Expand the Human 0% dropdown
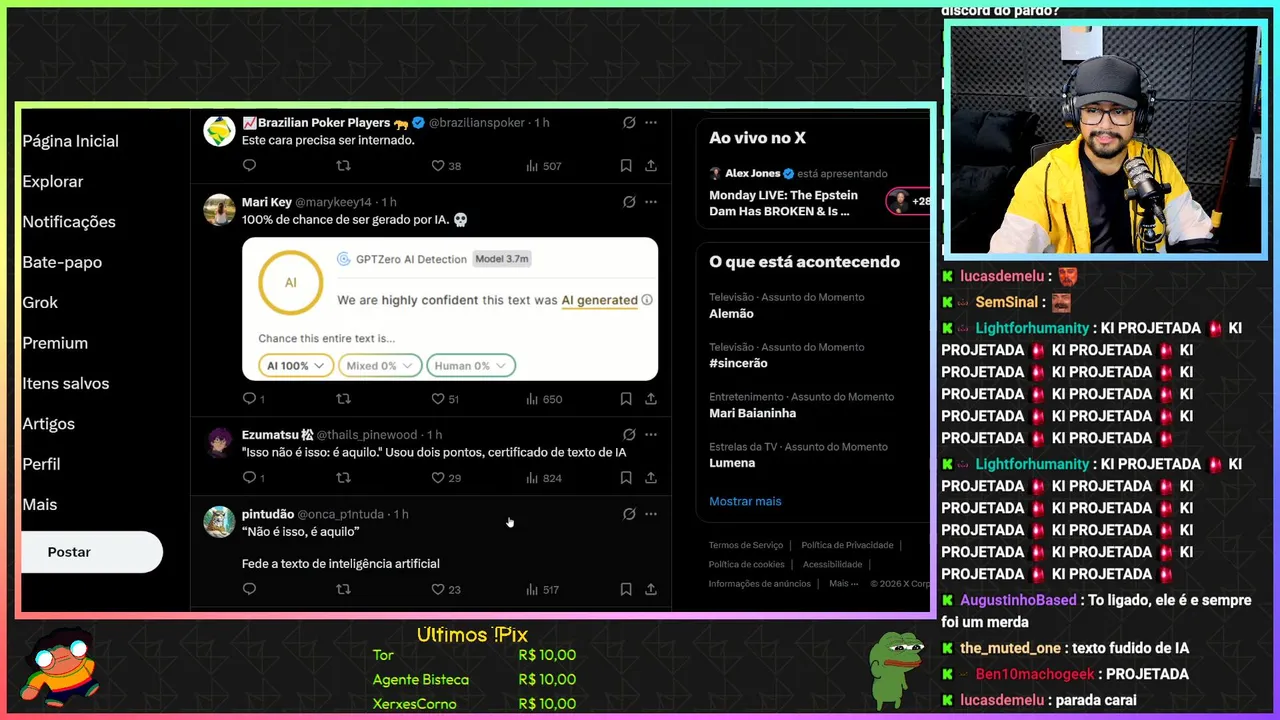This screenshot has width=1280, height=720. coord(471,366)
